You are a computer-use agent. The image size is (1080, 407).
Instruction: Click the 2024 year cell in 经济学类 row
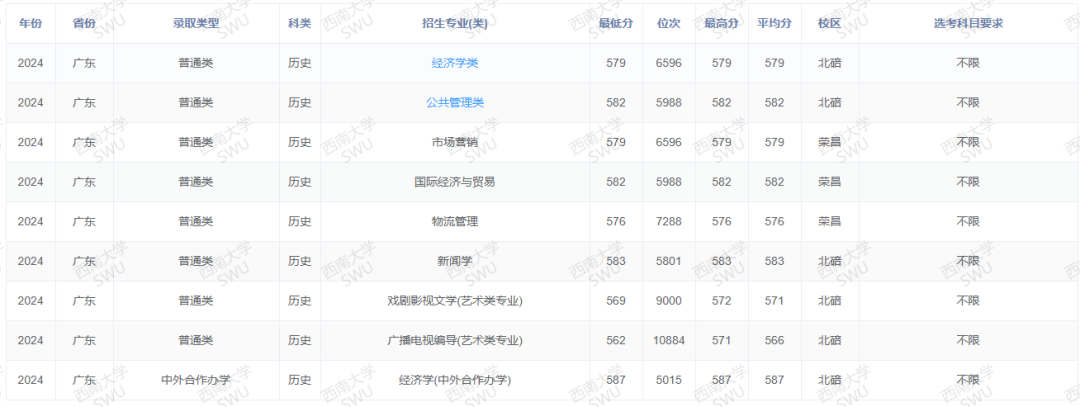pyautogui.click(x=30, y=63)
